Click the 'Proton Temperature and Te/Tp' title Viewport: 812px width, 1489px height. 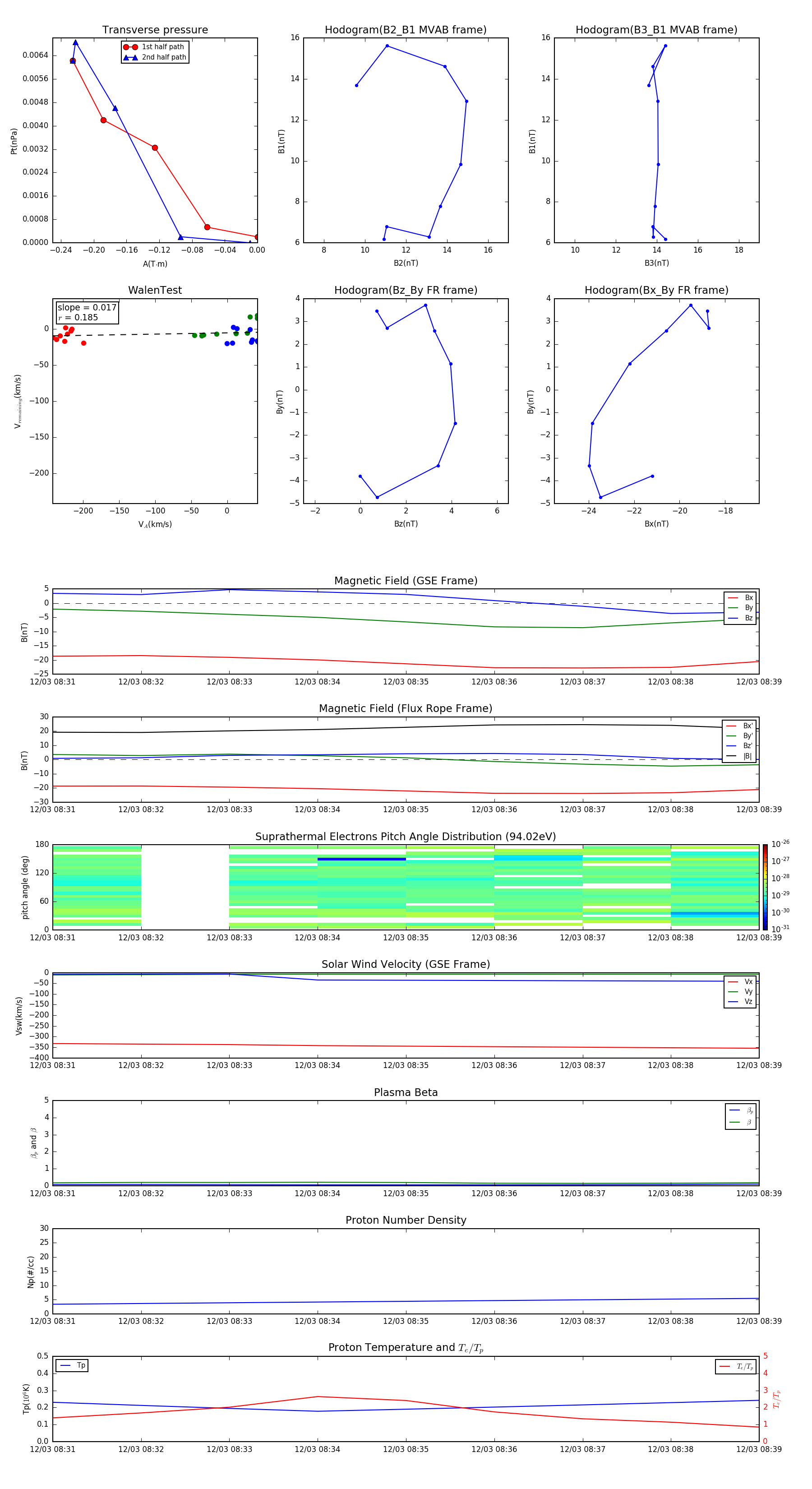point(406,1348)
